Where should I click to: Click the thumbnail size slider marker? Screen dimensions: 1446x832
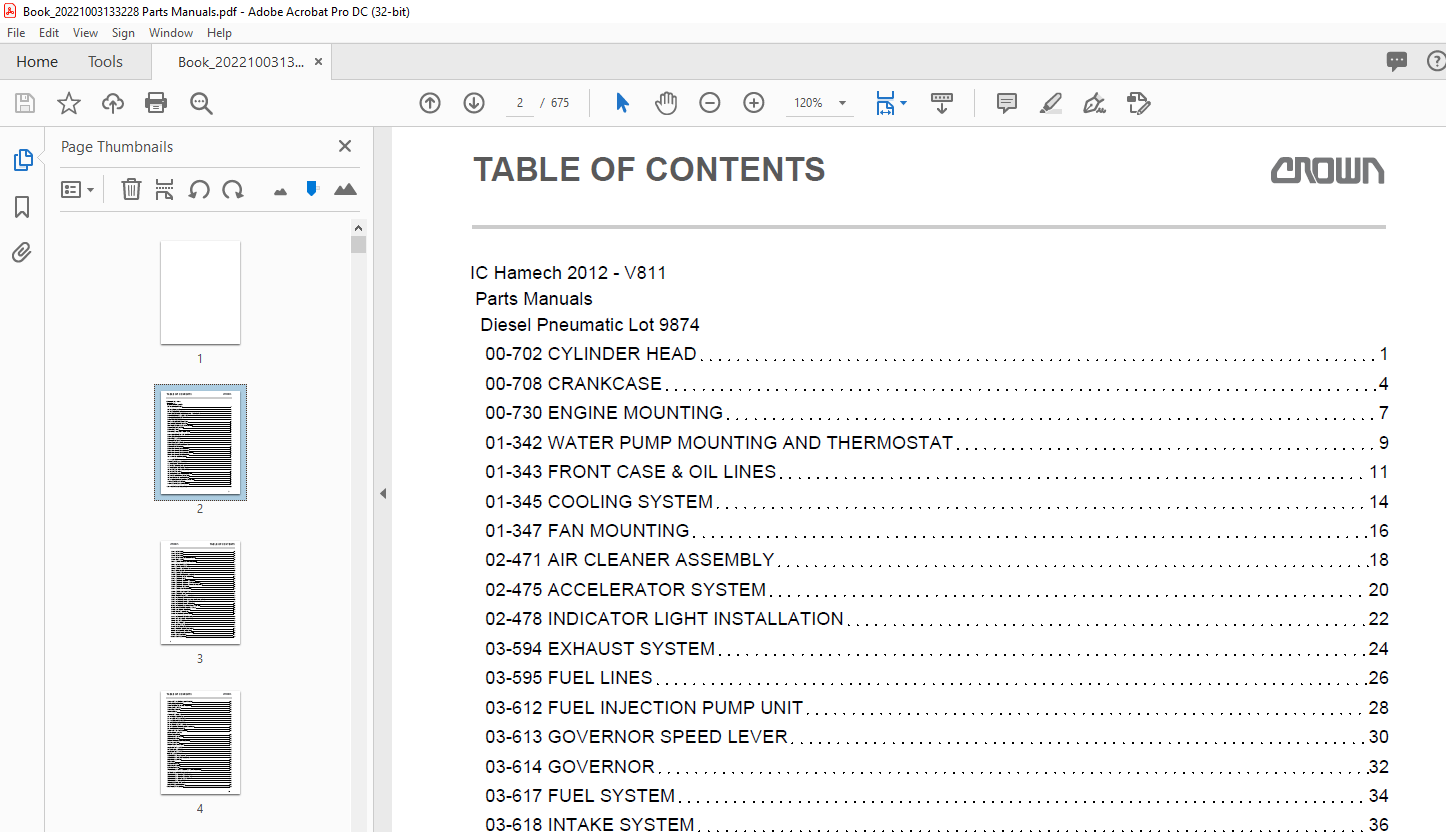pyautogui.click(x=312, y=188)
